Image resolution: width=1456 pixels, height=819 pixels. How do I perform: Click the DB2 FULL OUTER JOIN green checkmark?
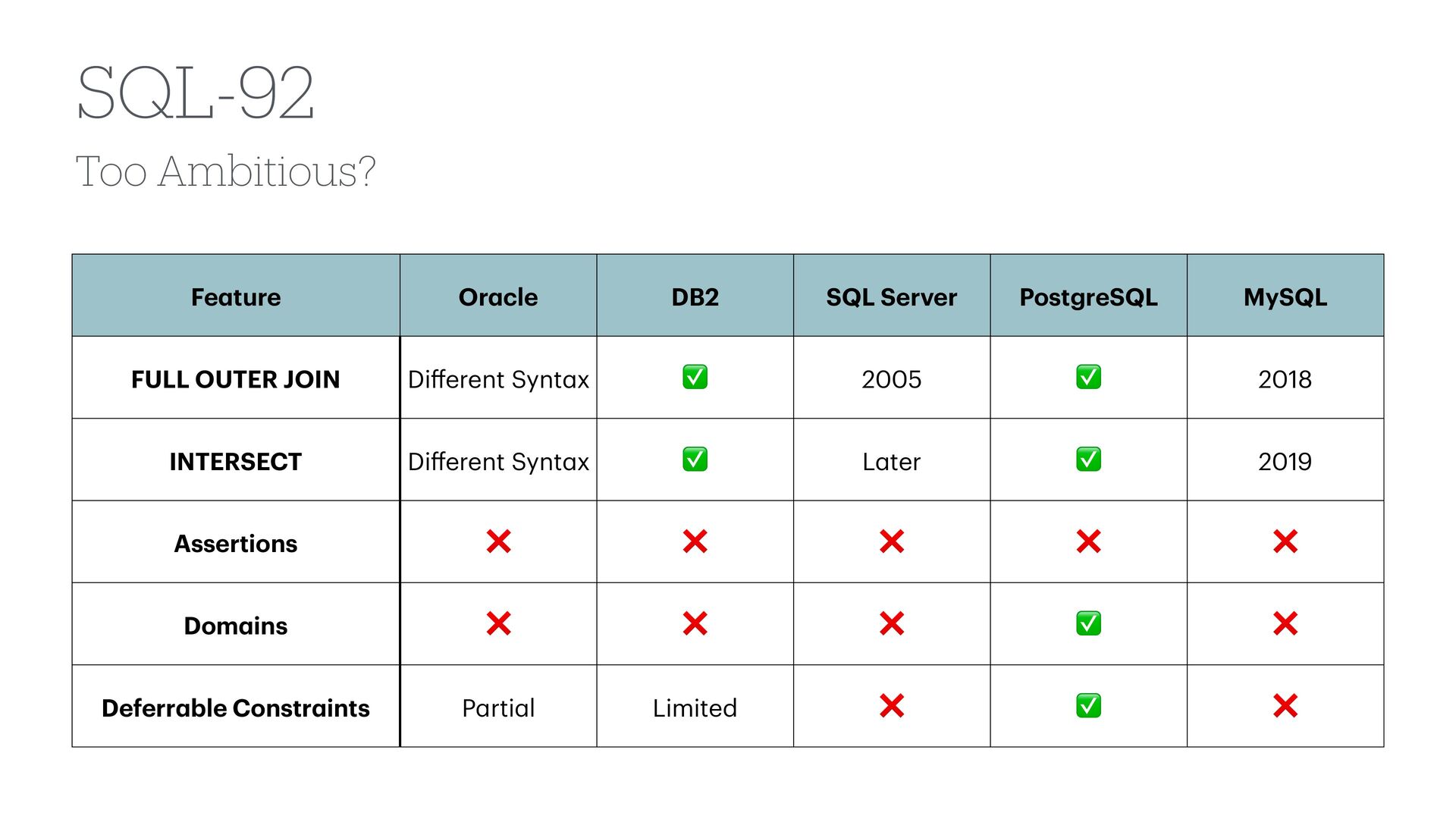(x=695, y=377)
